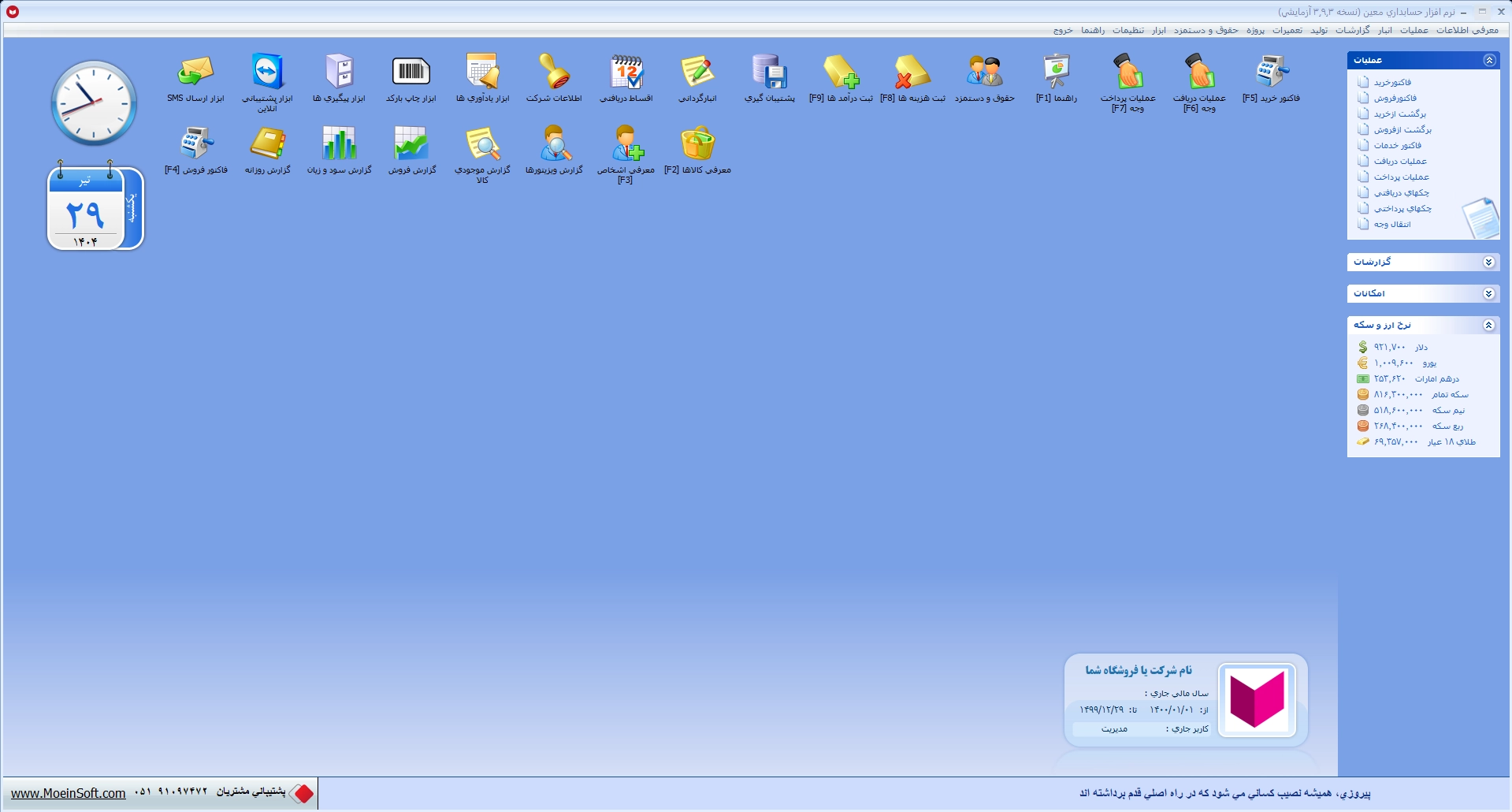
Task: Click the فاکتورخرید link in the sidebar
Action: click(x=1392, y=82)
